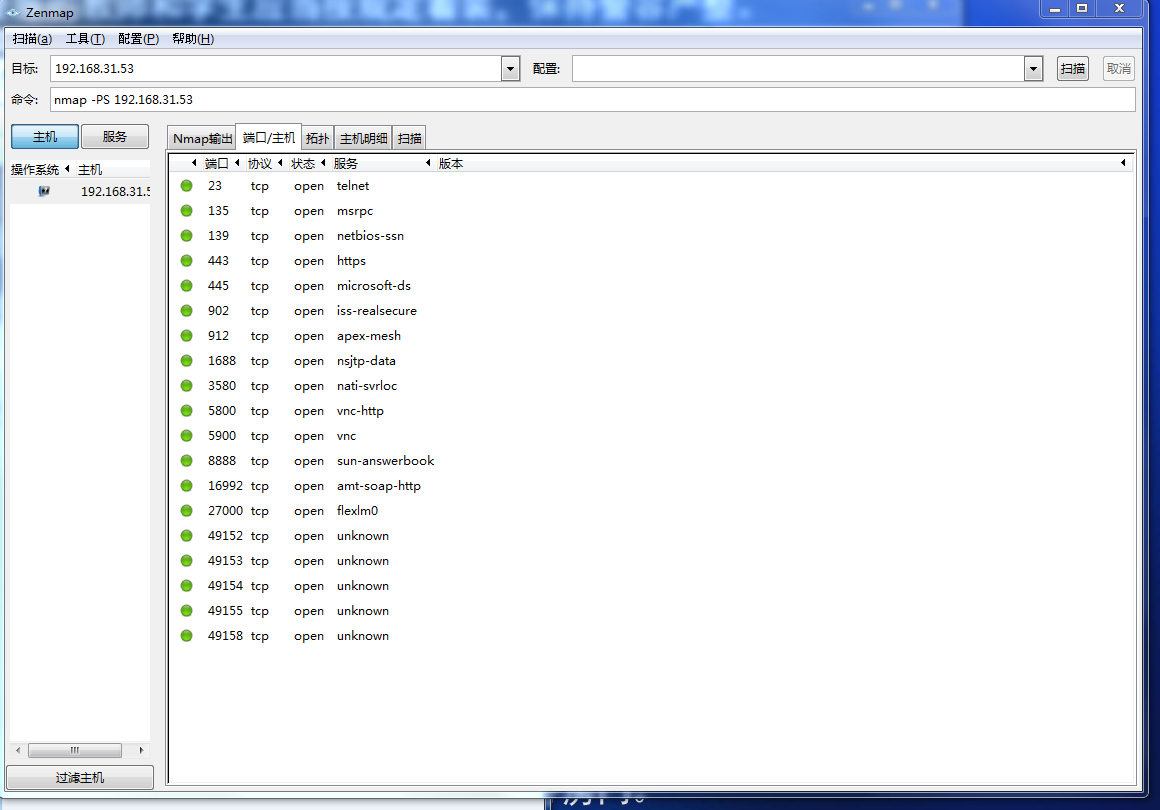This screenshot has width=1160, height=810.
Task: Open the 配置(P) menu
Action: click(x=138, y=38)
